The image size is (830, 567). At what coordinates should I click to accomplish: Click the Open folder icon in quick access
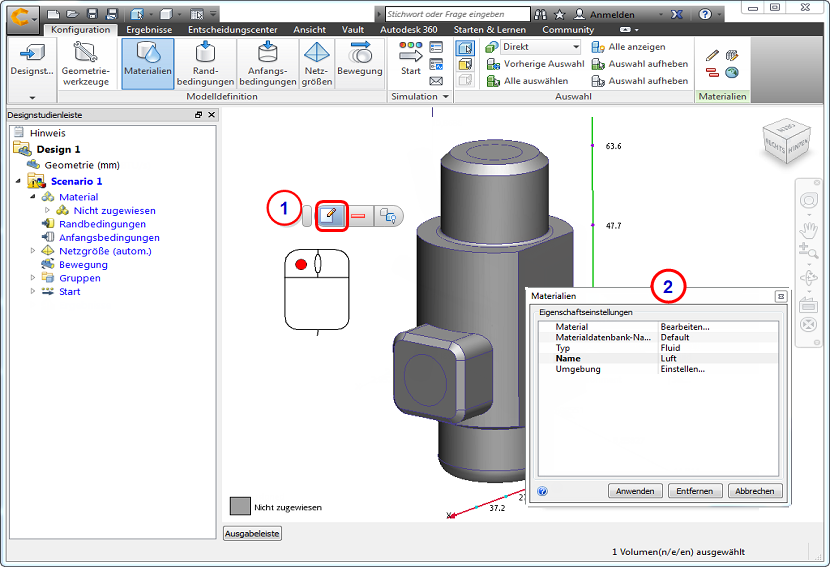pyautogui.click(x=73, y=14)
